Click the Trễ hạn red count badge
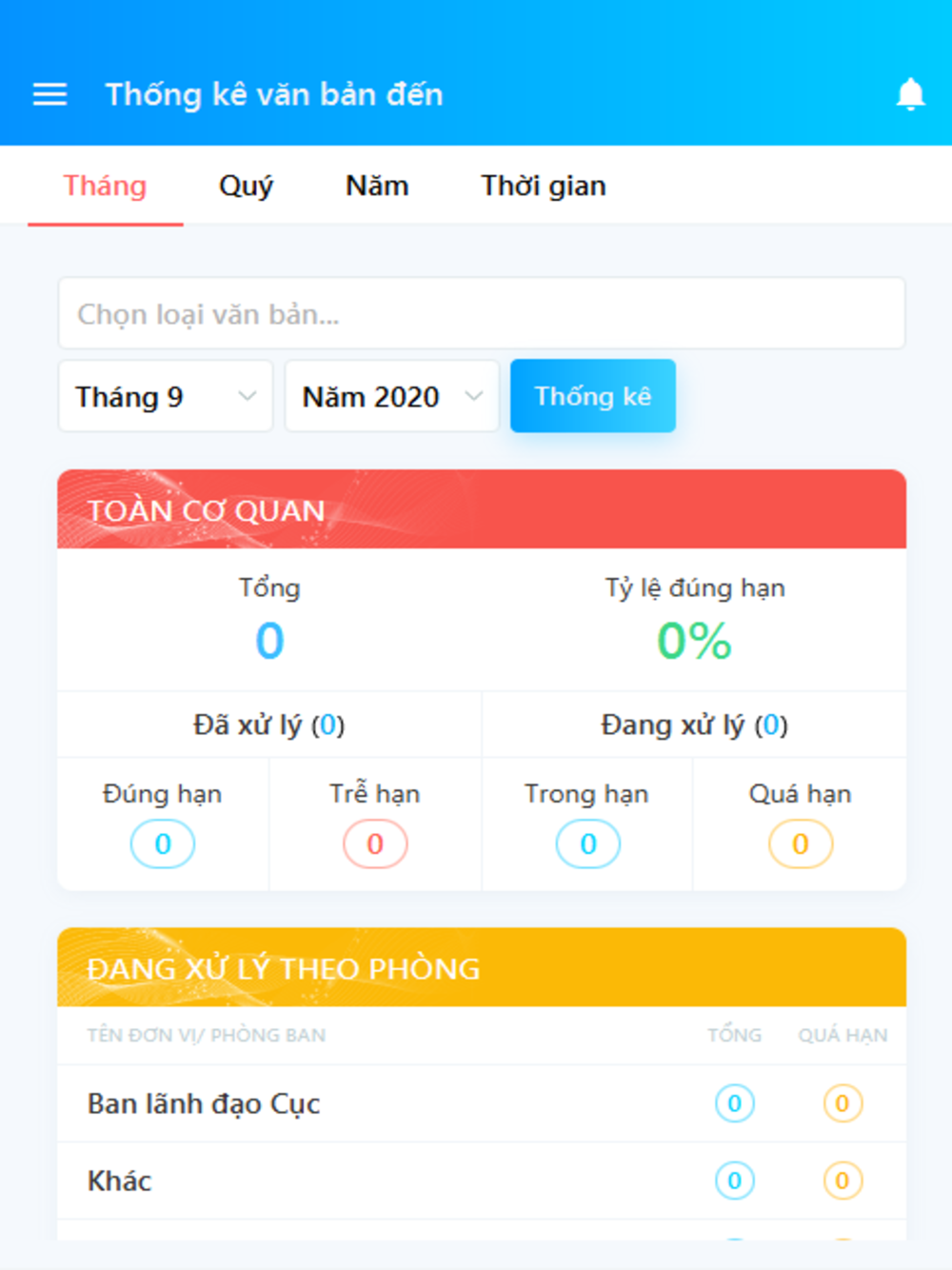The image size is (952, 1270). (x=375, y=844)
